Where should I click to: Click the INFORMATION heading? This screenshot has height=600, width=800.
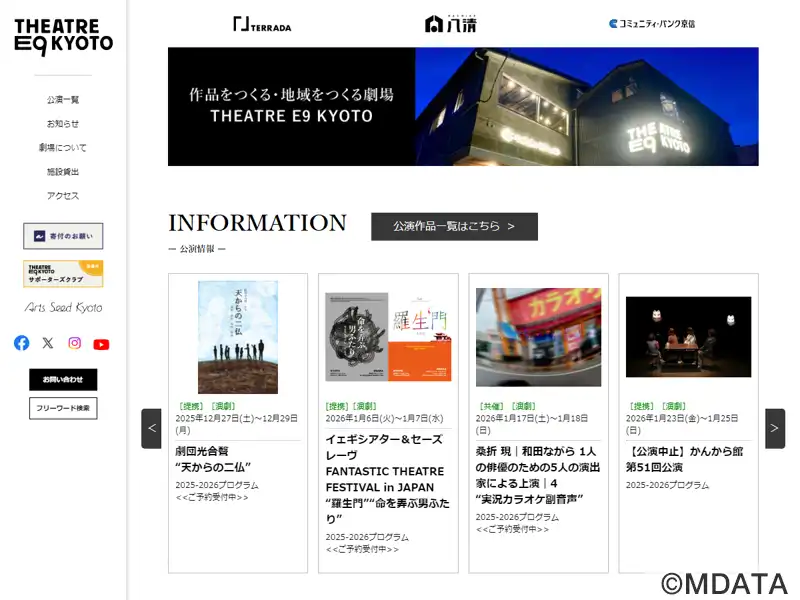pos(258,223)
